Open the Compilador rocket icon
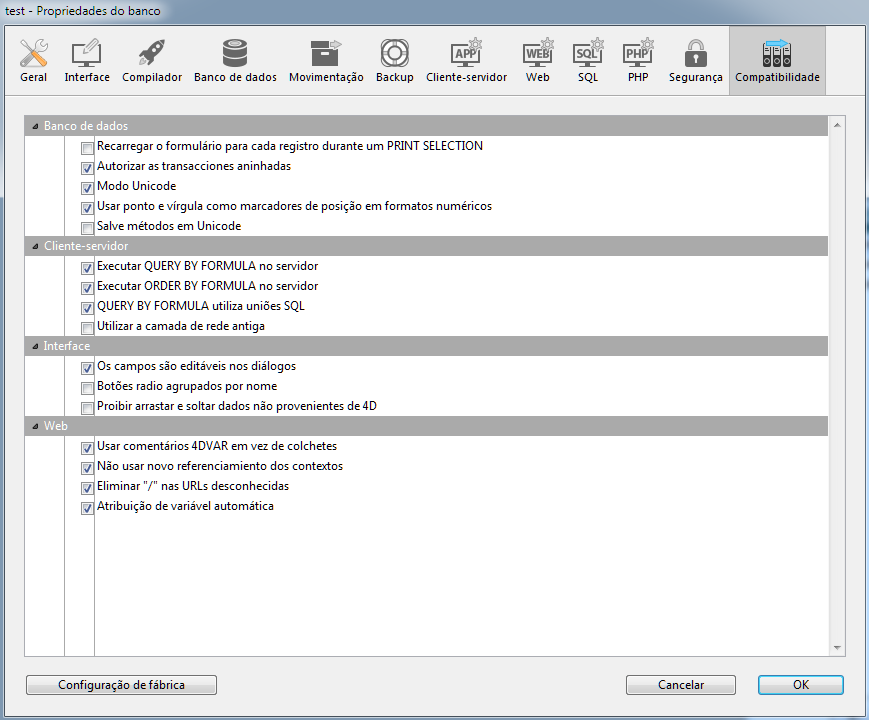The image size is (869, 720). (152, 54)
